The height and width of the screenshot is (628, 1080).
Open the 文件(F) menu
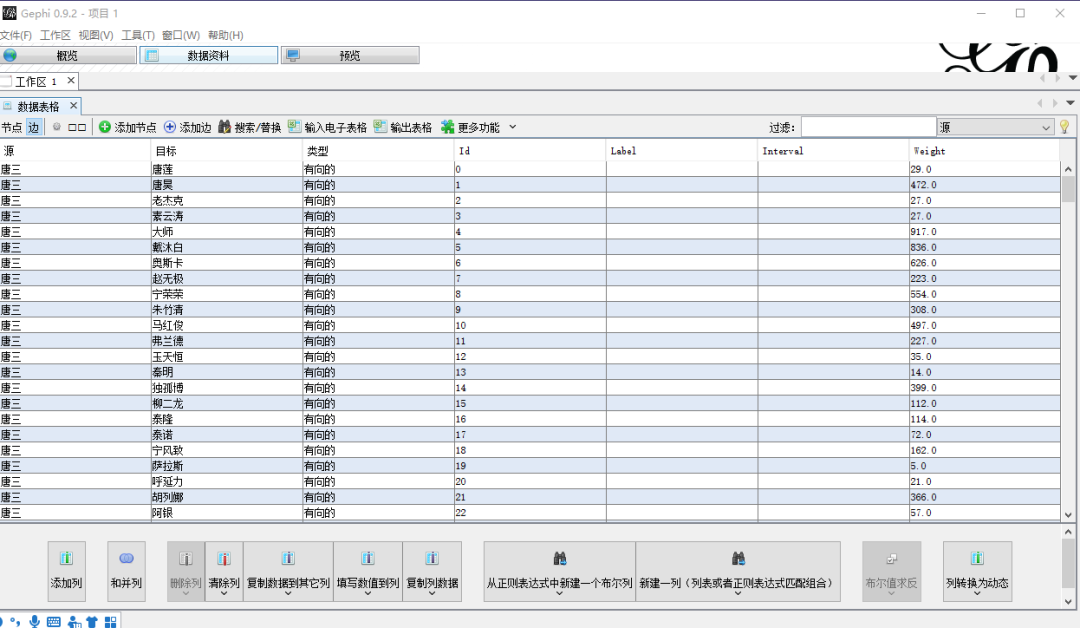pyautogui.click(x=16, y=35)
